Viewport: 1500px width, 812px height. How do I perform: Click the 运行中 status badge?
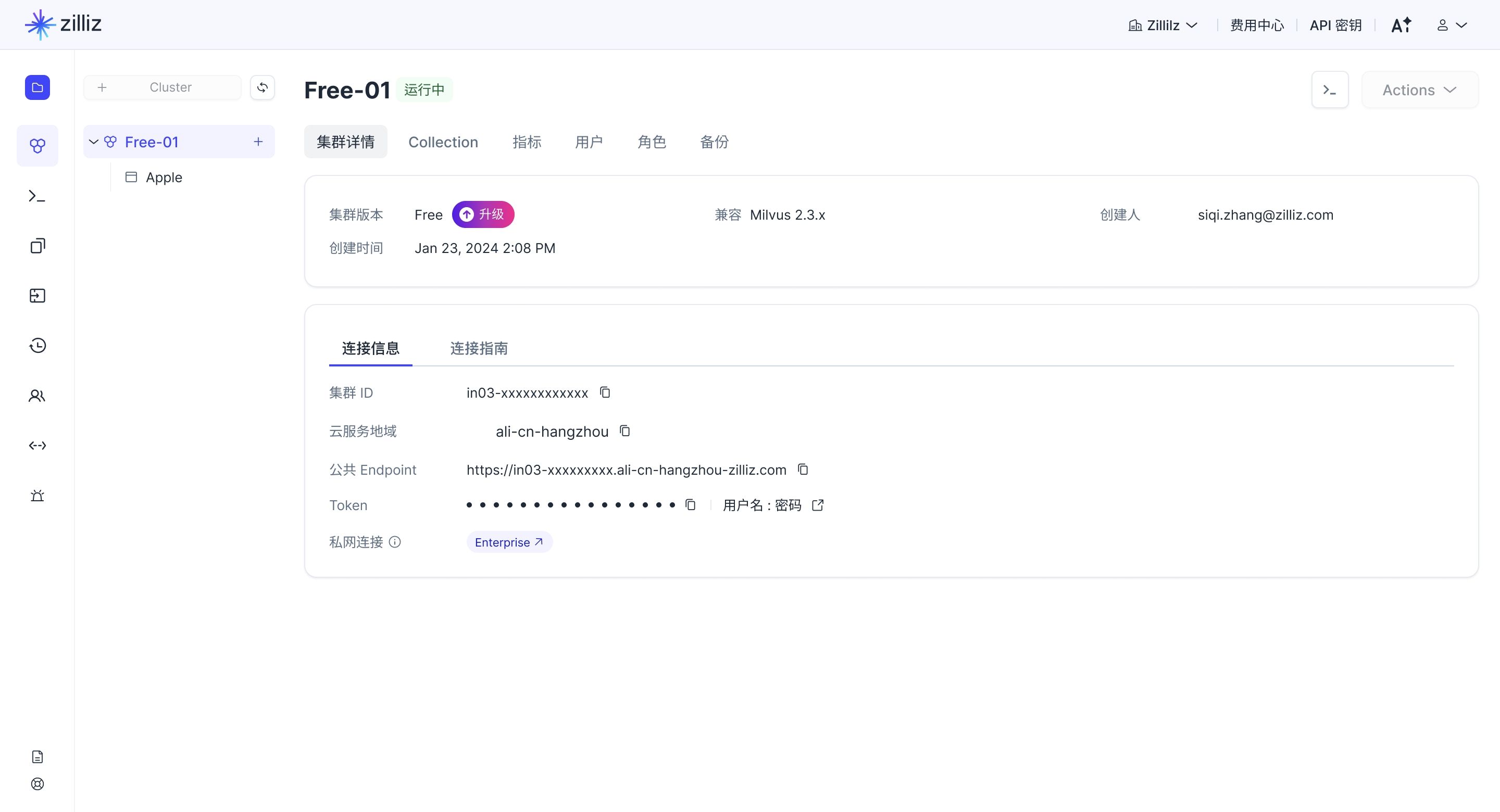coord(424,90)
